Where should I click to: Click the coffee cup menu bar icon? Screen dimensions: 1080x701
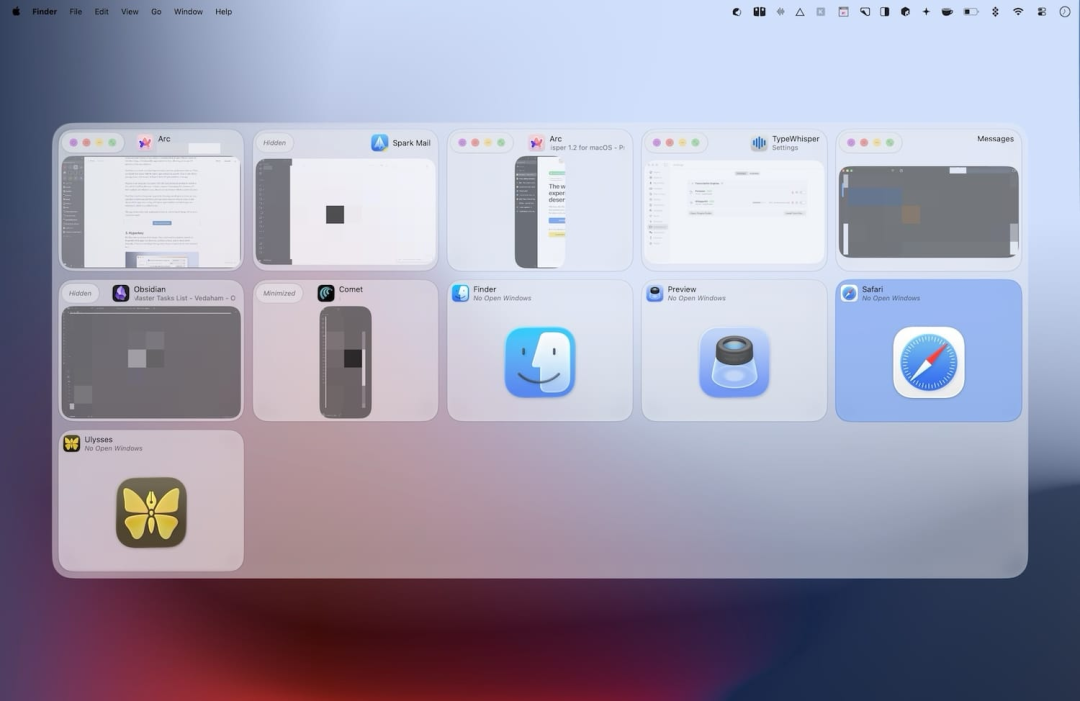pos(947,12)
